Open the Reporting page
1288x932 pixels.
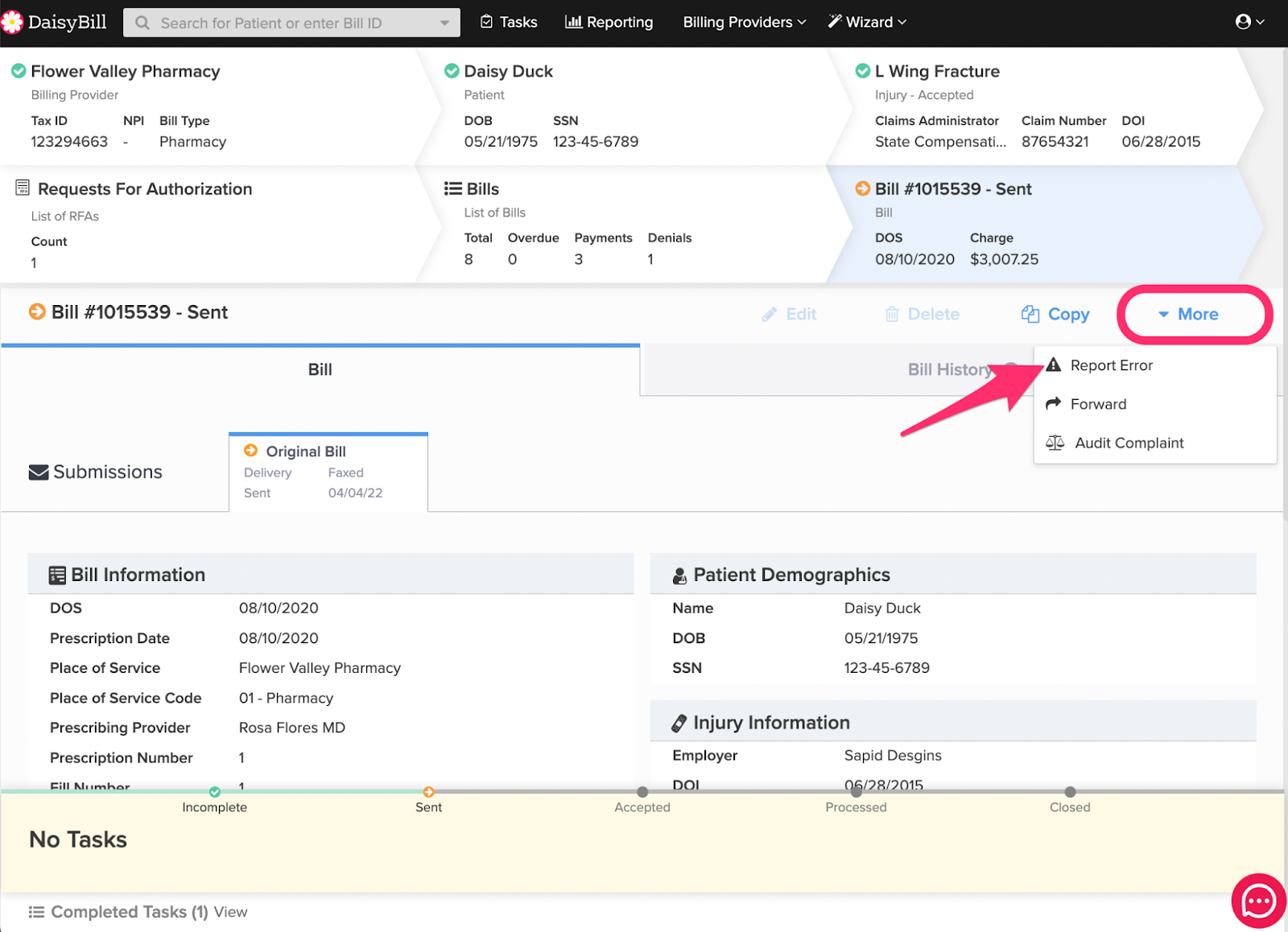(609, 23)
